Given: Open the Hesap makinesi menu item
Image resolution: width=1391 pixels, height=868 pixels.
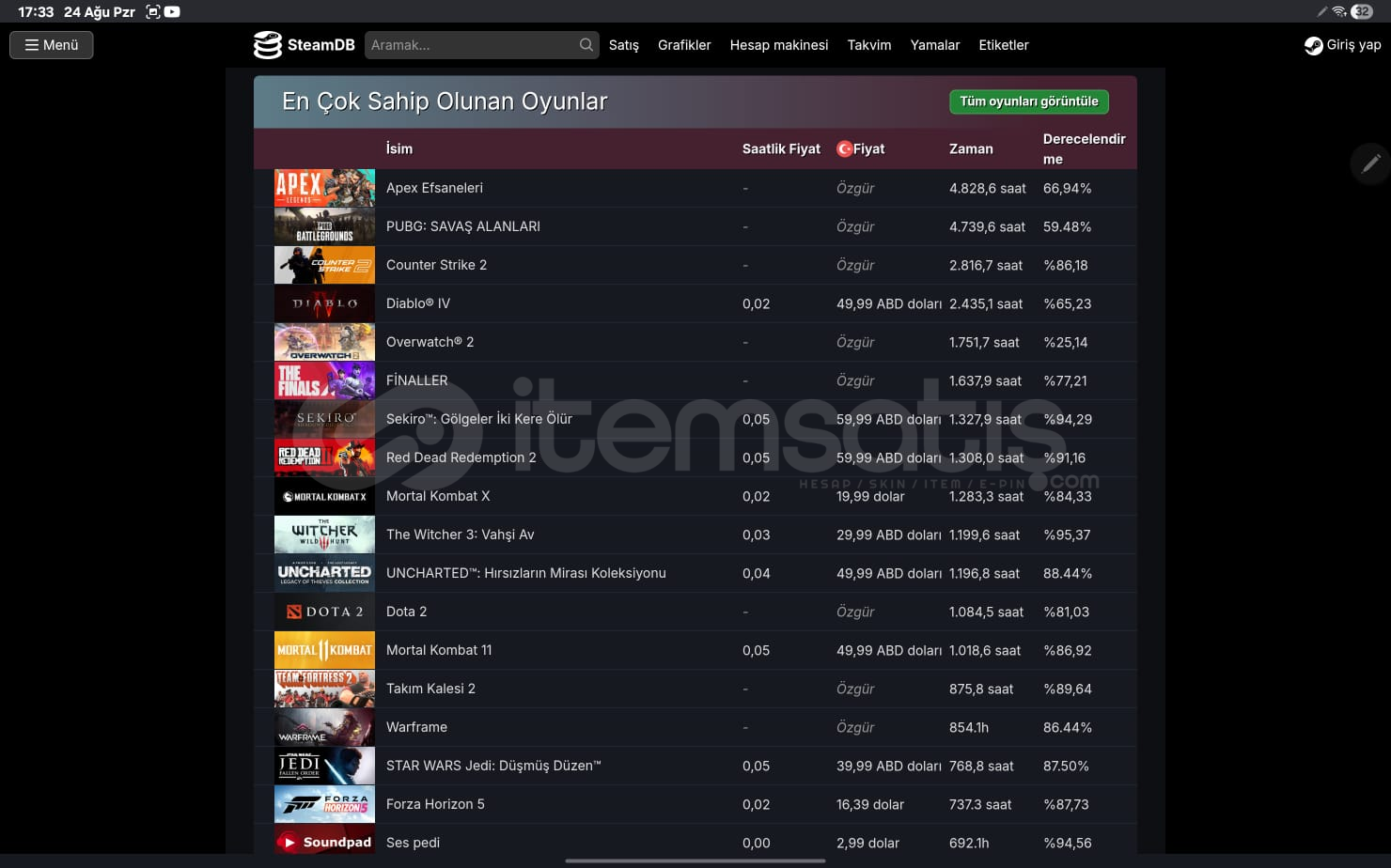Looking at the screenshot, I should pos(779,45).
